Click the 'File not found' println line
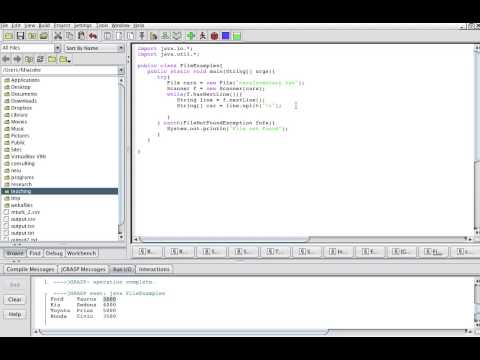The image size is (480, 360). [227, 129]
